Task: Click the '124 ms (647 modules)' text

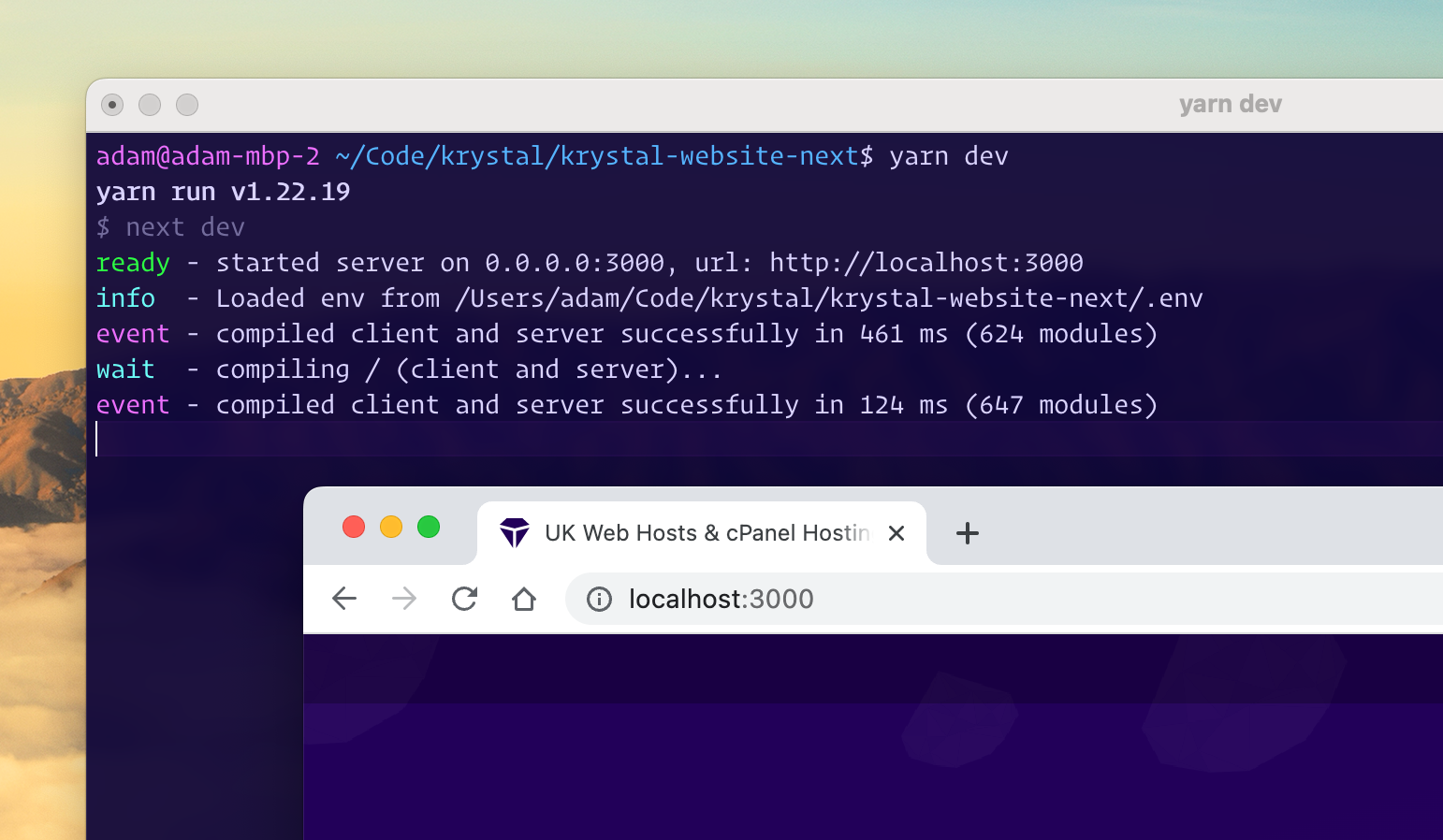Action: coord(1009,405)
